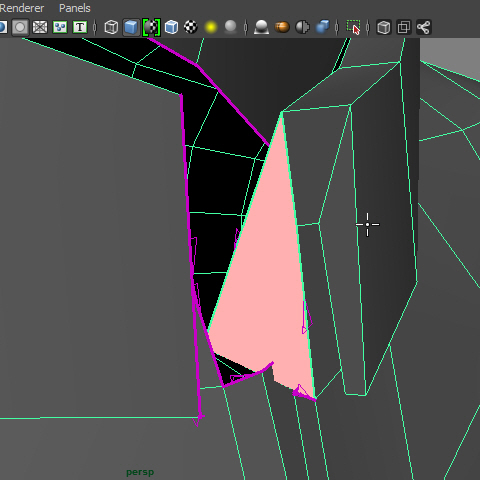This screenshot has height=480, width=480.
Task: Toggle the Gate Mask icon
Action: [20, 27]
